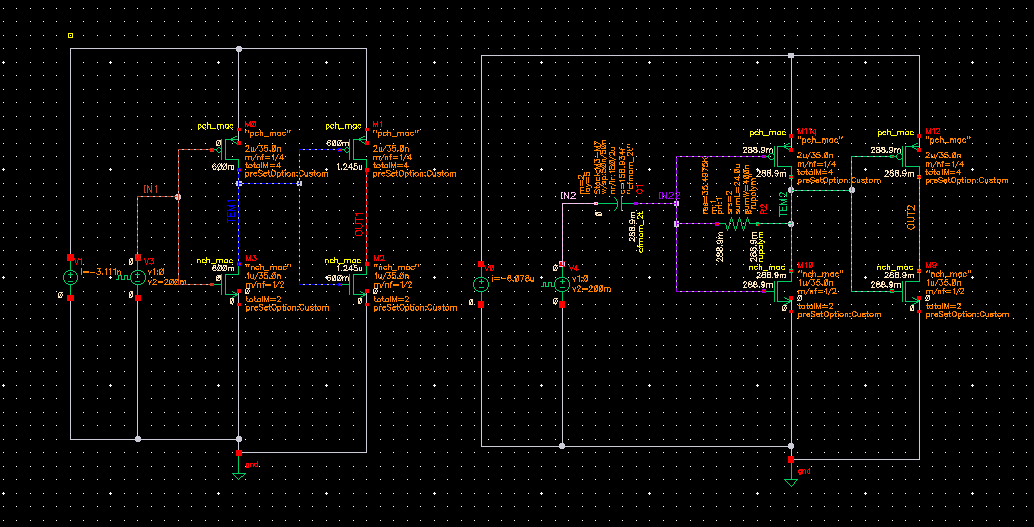This screenshot has width=1034, height=527.
Task: Select the R2 resistor zigzag symbol
Action: coord(737,224)
